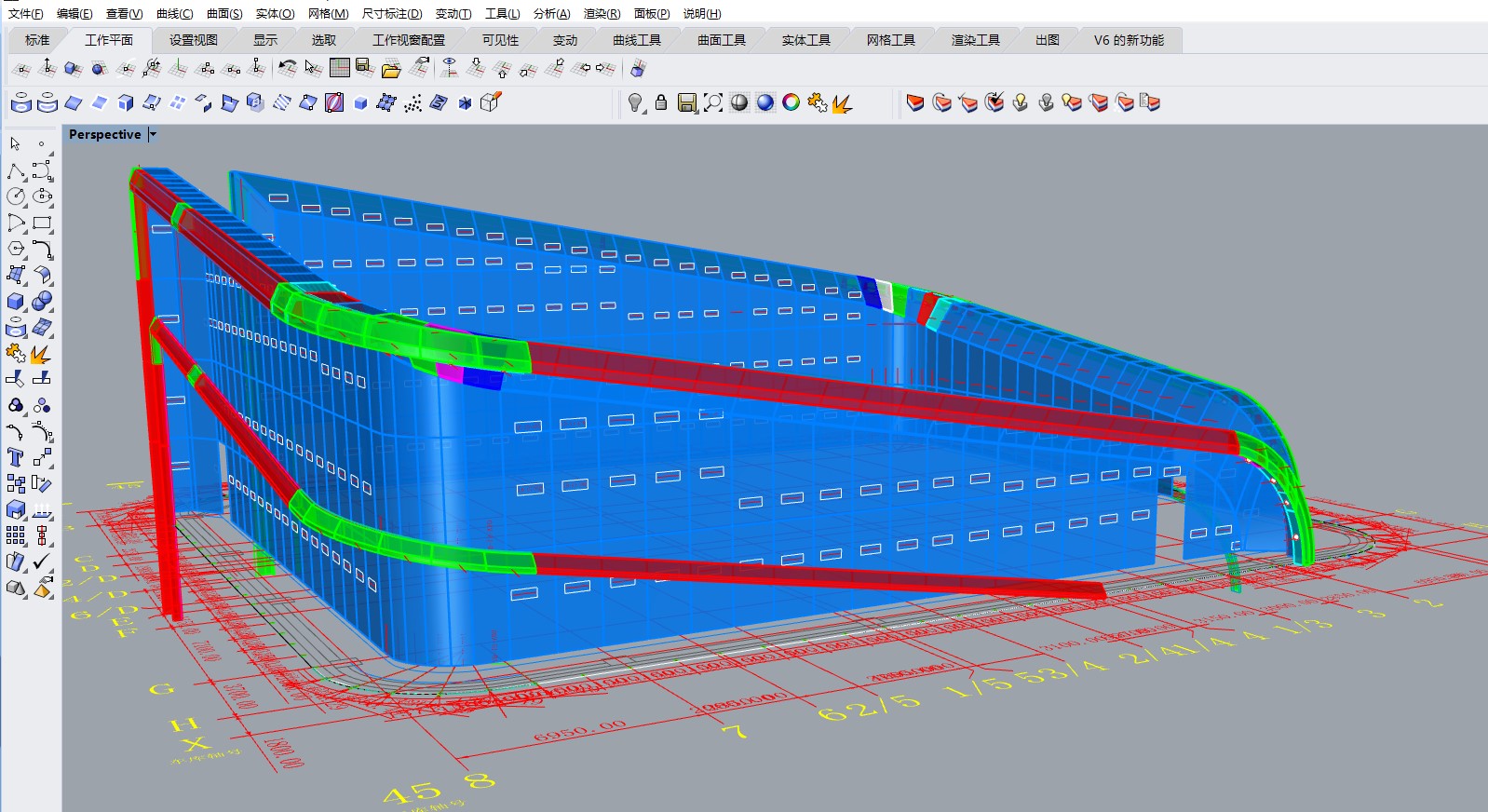The image size is (1488, 812).
Task: Open the color wheel icon in toolbar
Action: (x=791, y=103)
